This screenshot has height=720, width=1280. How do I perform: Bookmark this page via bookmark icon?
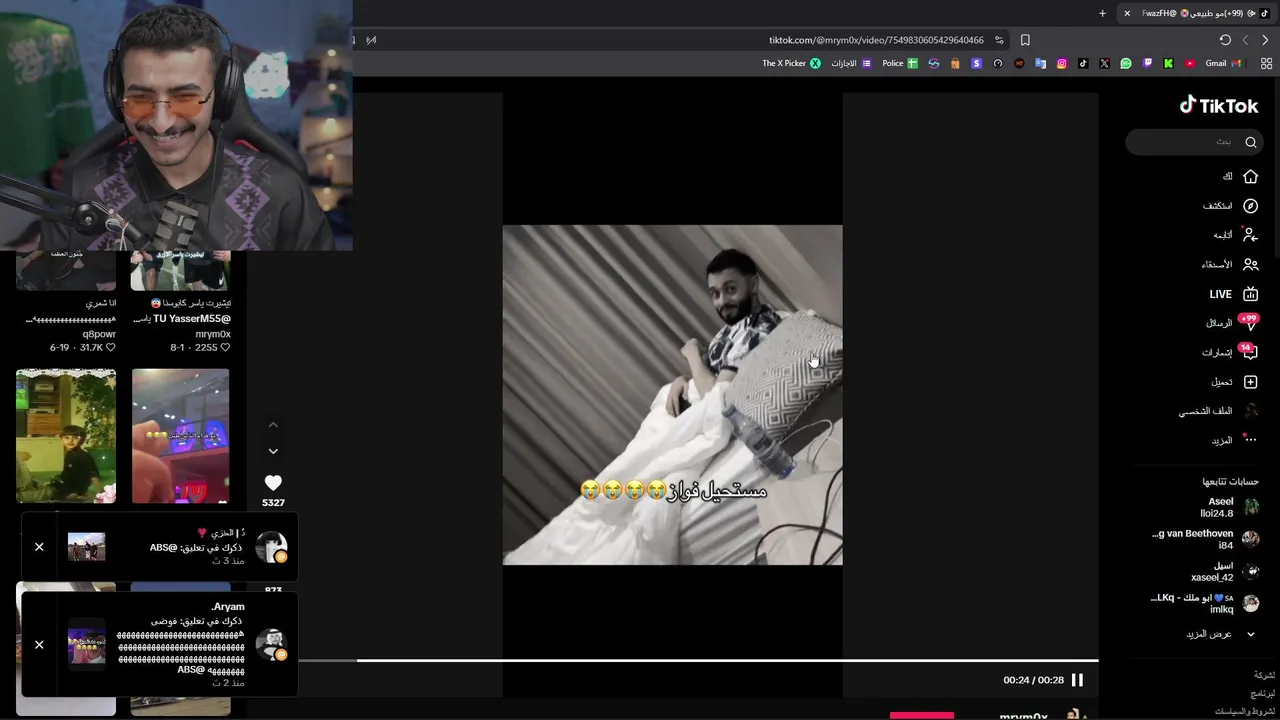click(x=1025, y=40)
